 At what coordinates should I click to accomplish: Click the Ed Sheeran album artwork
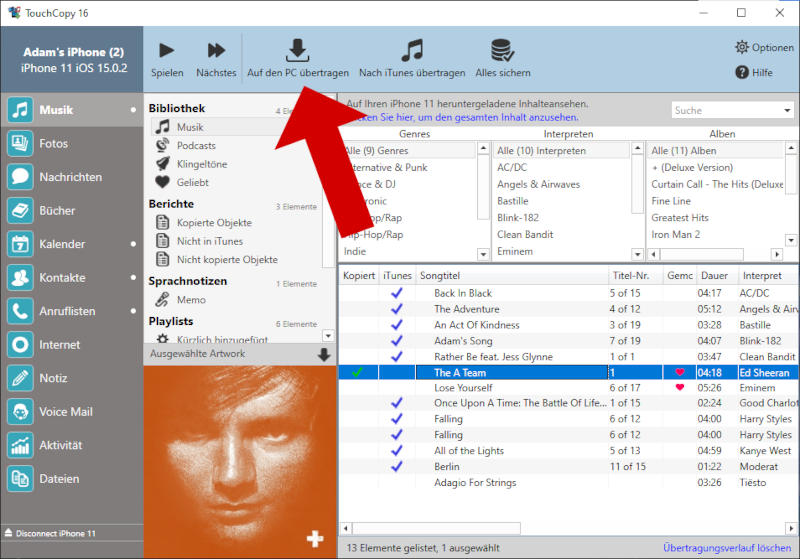click(x=240, y=461)
